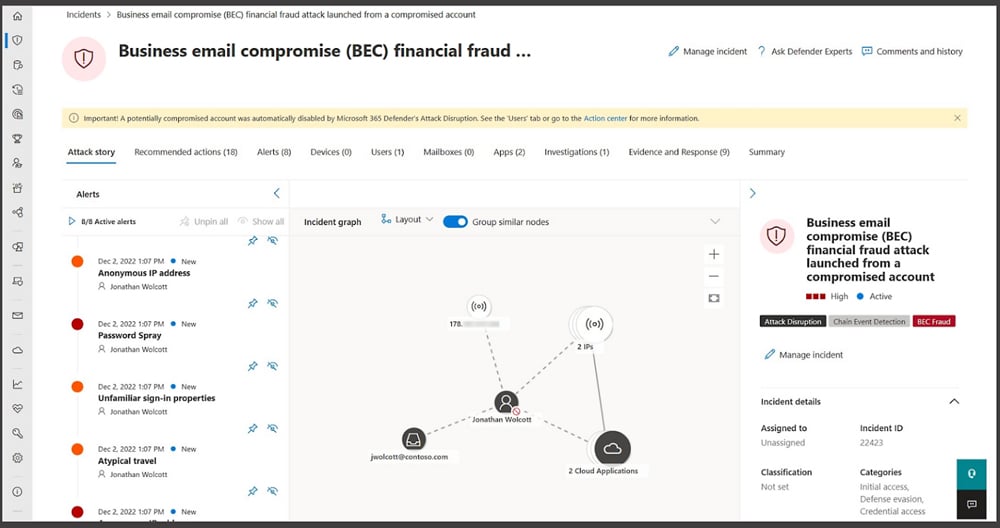1000x528 pixels.
Task: Click the zoom in plus icon on graph
Action: (713, 254)
